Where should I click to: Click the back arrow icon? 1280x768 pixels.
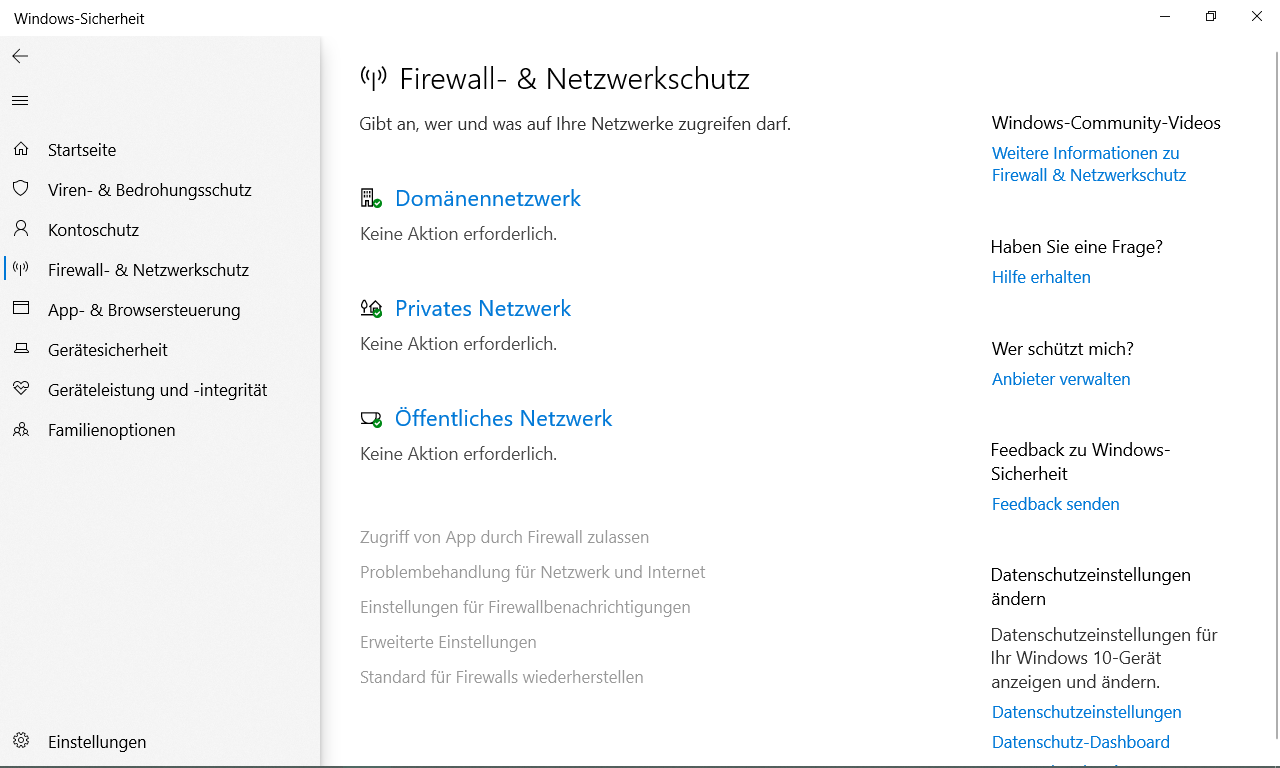click(x=20, y=57)
